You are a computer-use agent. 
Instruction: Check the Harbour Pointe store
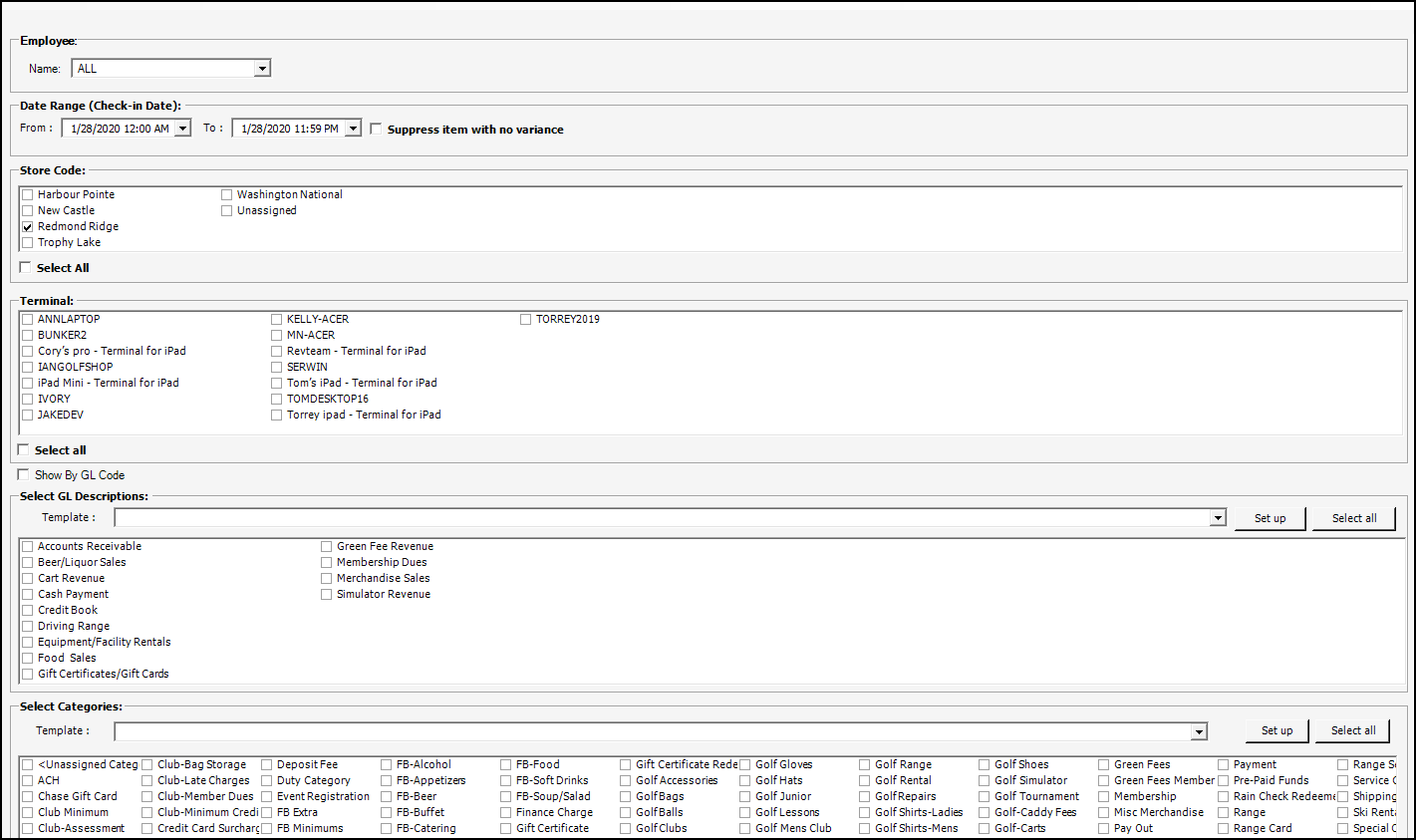pyautogui.click(x=28, y=195)
